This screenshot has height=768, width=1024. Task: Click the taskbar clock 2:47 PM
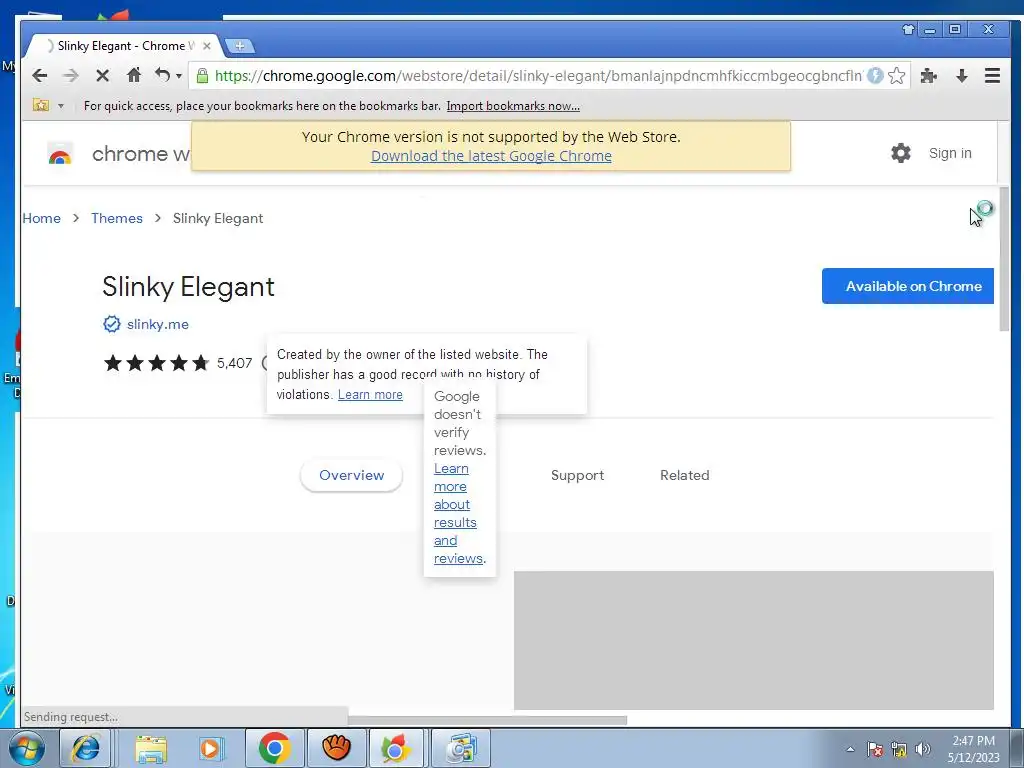tap(973, 741)
